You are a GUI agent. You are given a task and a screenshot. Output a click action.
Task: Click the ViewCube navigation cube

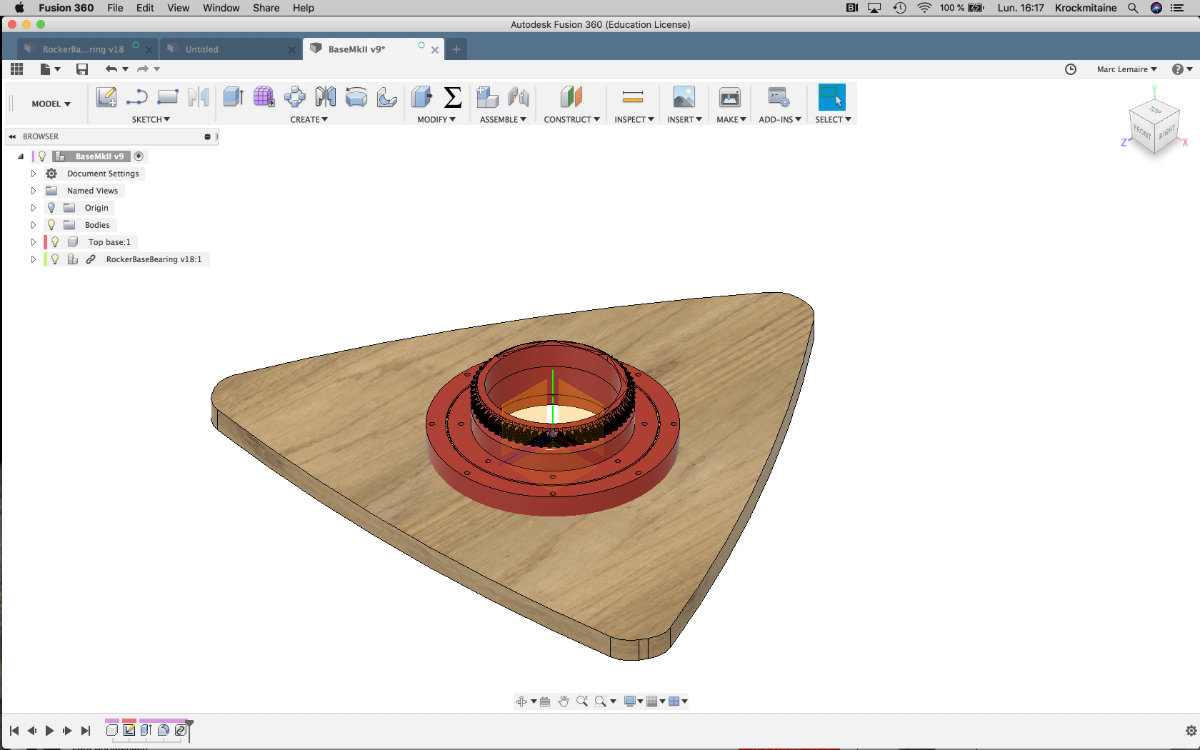[1154, 126]
